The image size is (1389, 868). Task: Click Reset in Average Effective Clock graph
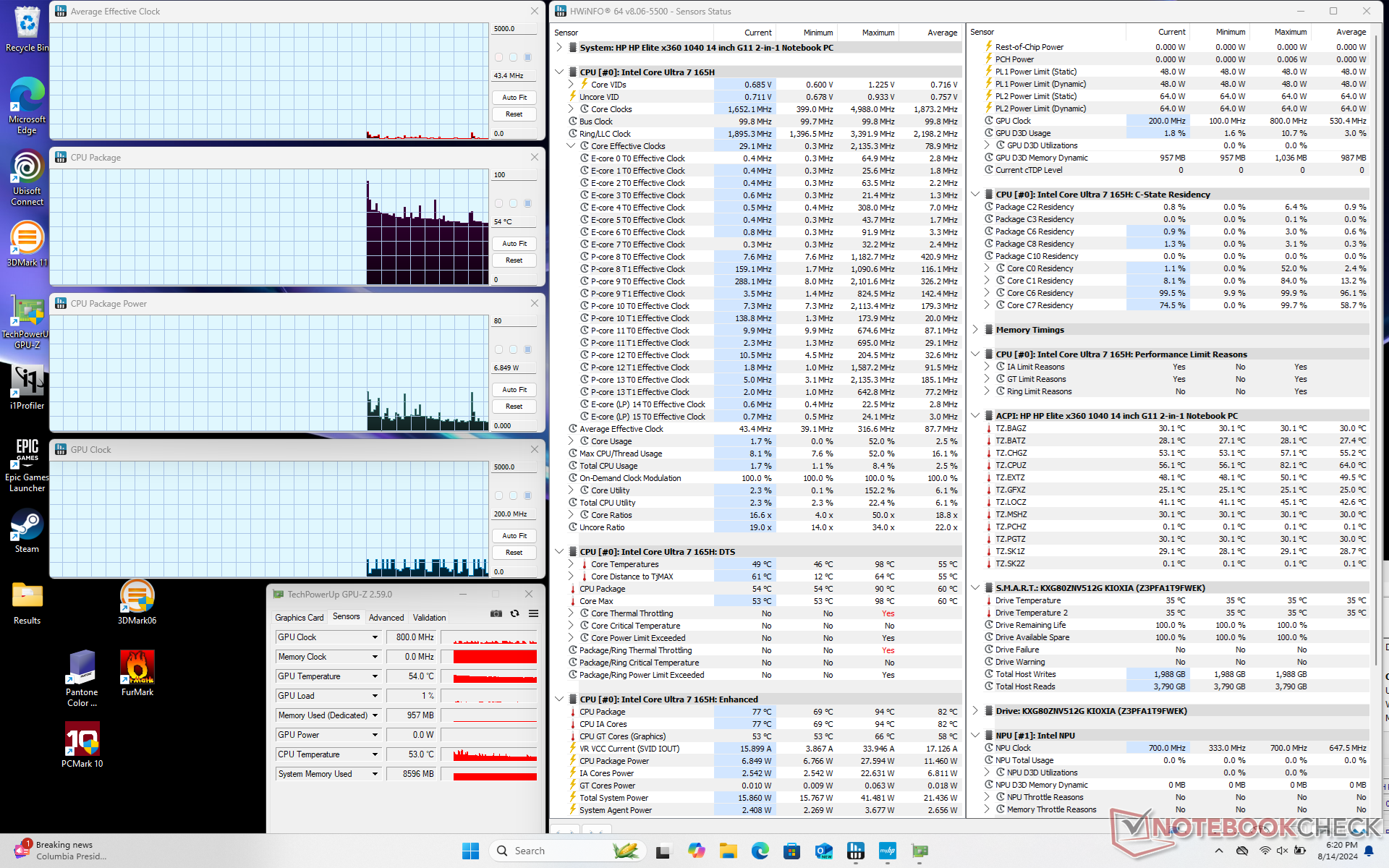tap(514, 114)
